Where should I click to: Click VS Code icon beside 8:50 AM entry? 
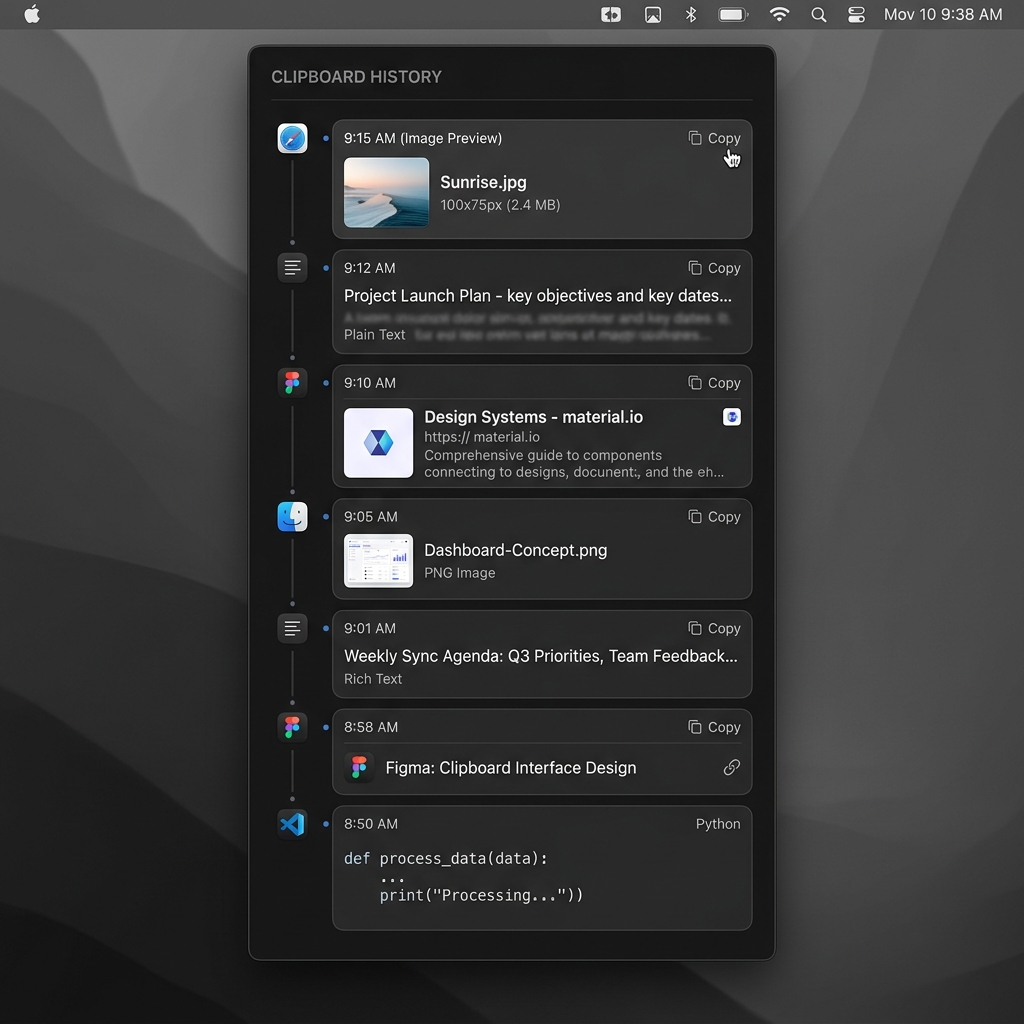click(x=292, y=824)
